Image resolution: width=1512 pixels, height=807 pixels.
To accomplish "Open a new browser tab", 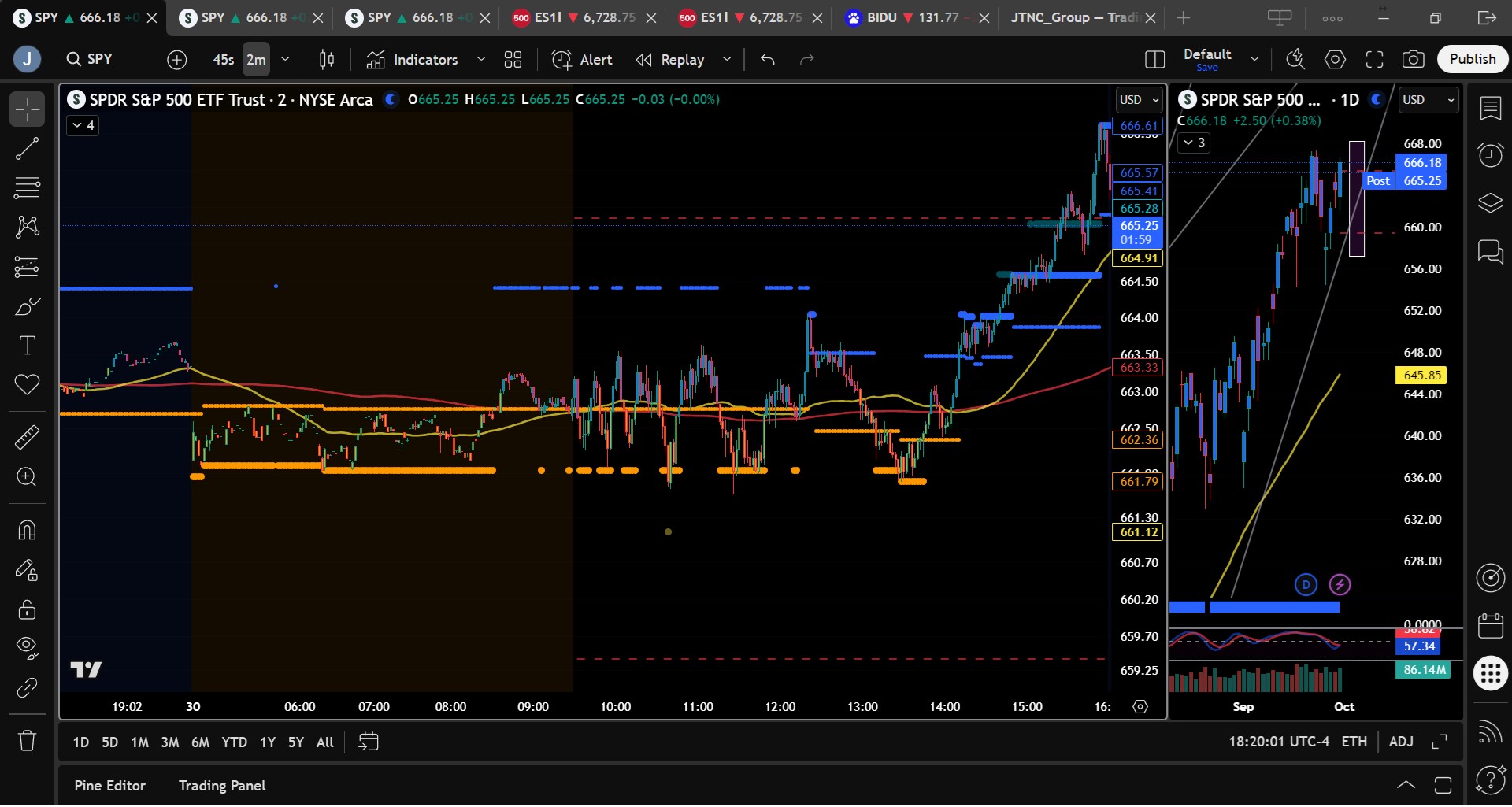I will [x=1184, y=17].
